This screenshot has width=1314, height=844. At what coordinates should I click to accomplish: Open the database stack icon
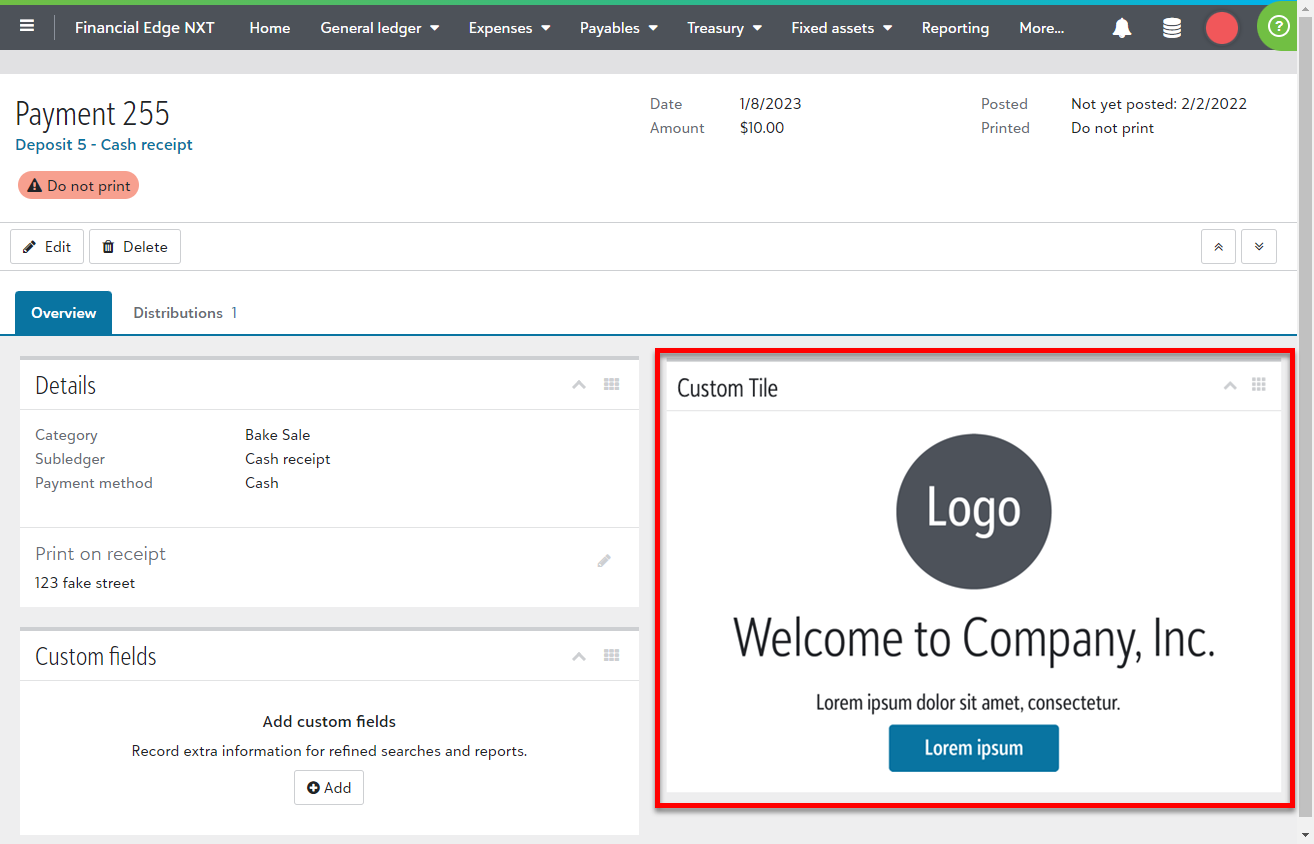click(x=1172, y=28)
